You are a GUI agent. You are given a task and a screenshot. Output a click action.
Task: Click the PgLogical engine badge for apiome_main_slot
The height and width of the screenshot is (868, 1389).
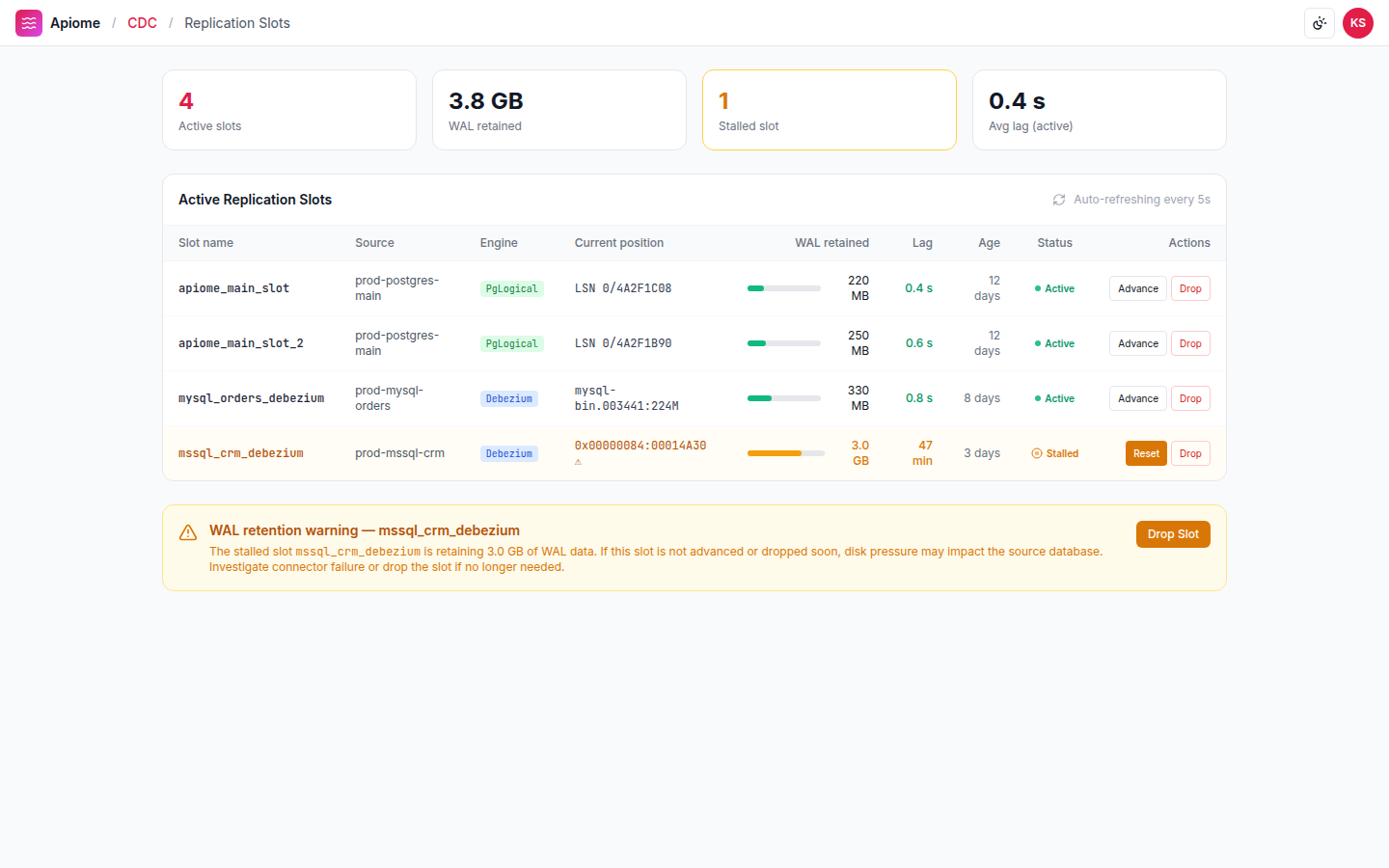pos(512,288)
